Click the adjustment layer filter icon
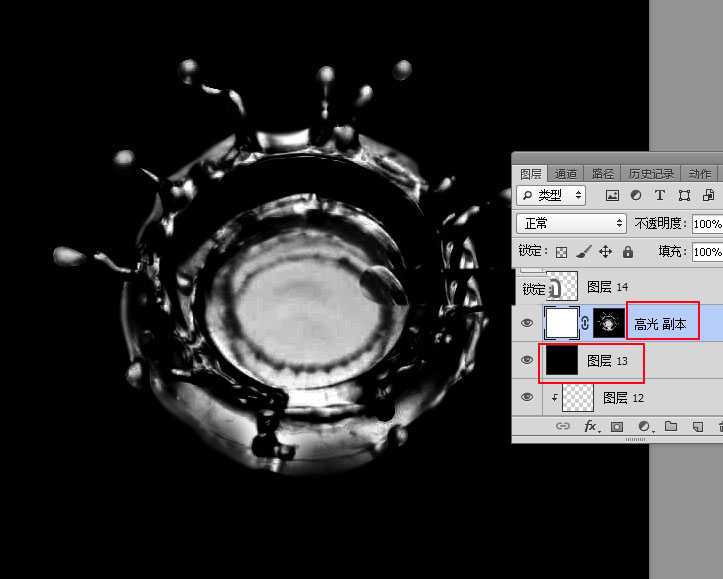Viewport: 723px width, 579px height. 636,196
